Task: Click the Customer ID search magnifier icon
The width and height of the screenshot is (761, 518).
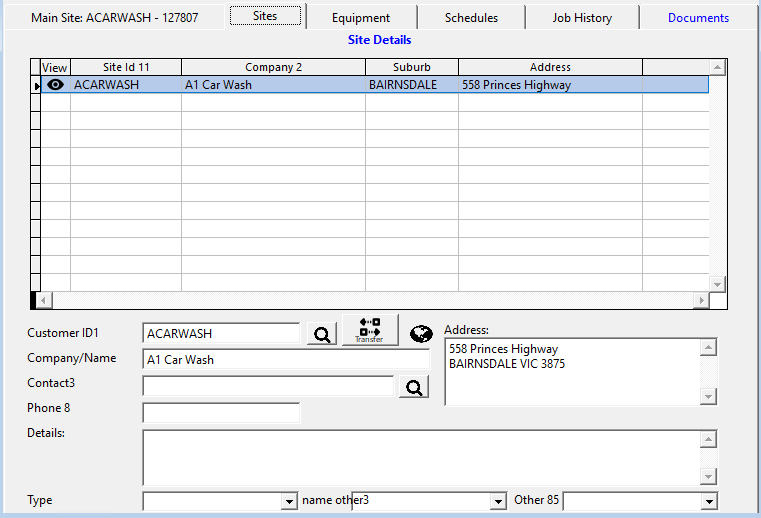Action: 321,335
